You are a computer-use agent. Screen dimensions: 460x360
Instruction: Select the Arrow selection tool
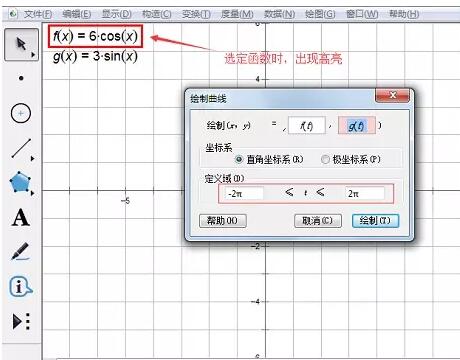point(21,44)
